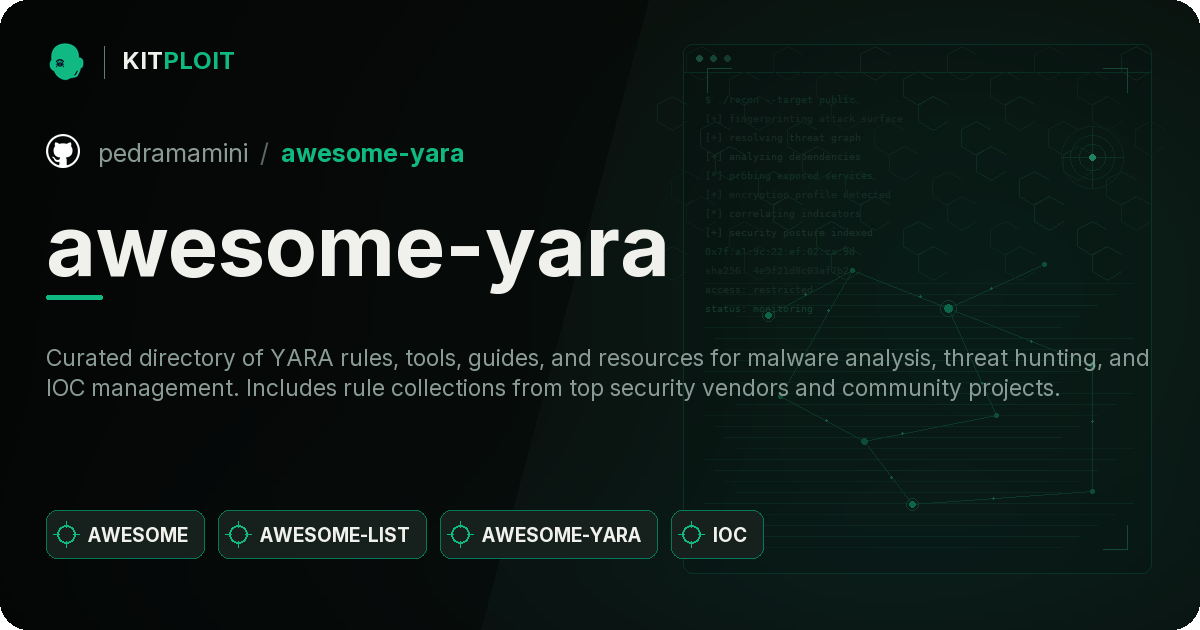This screenshot has height=630, width=1200.
Task: Click the 'resolving threat graph' terminal line
Action: pos(782,138)
